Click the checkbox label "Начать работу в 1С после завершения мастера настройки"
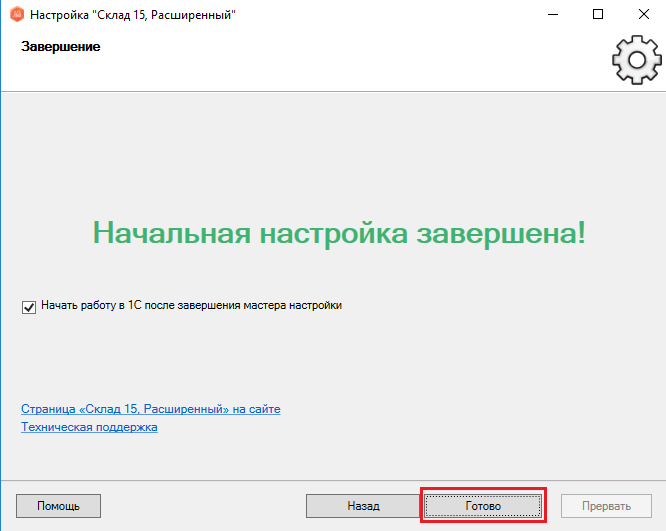Viewport: 666px width, 531px height. point(192,305)
